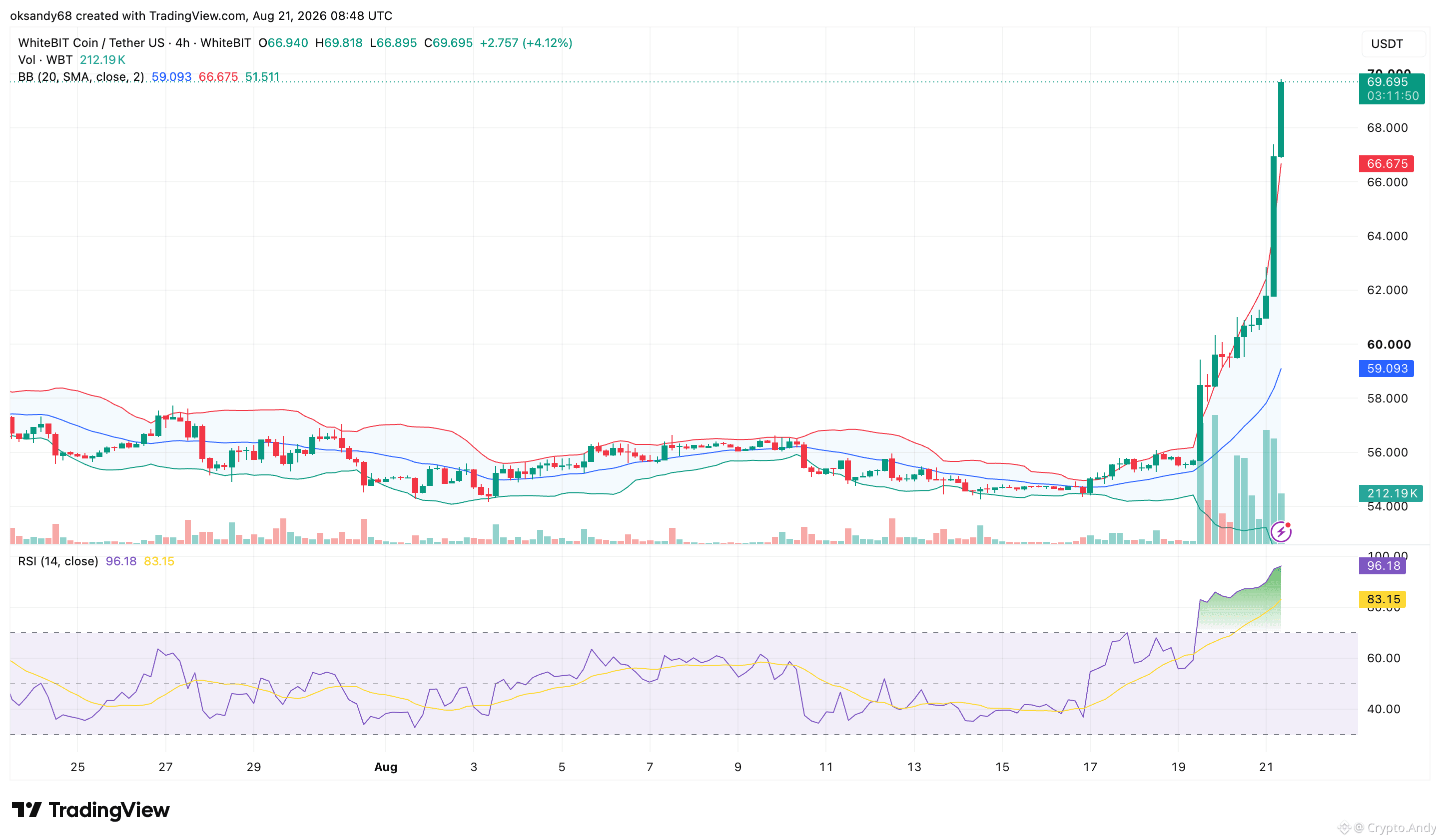1440x840 pixels.
Task: Click the Aug month label on time axis
Action: tap(386, 768)
